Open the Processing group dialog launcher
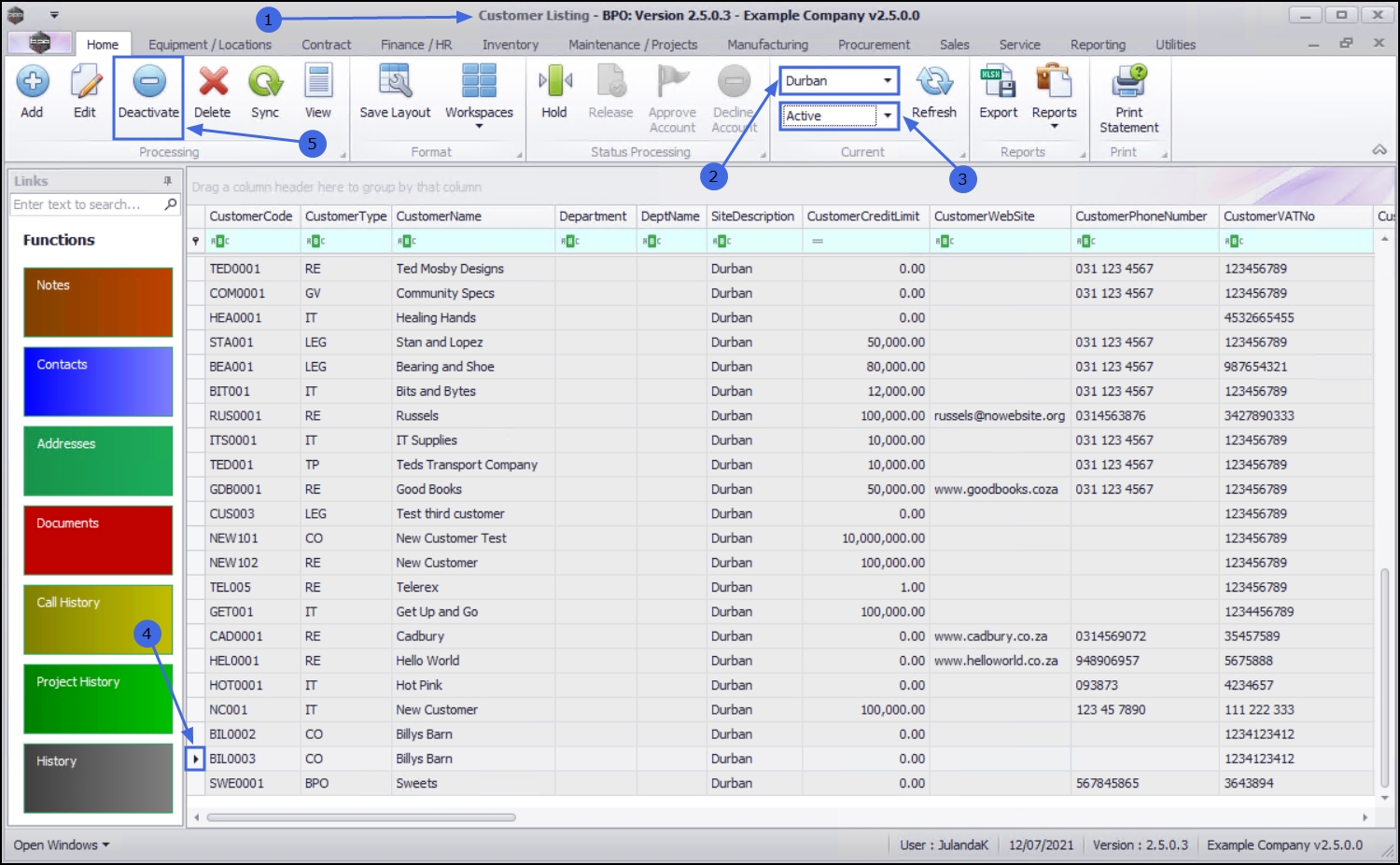 tap(343, 155)
